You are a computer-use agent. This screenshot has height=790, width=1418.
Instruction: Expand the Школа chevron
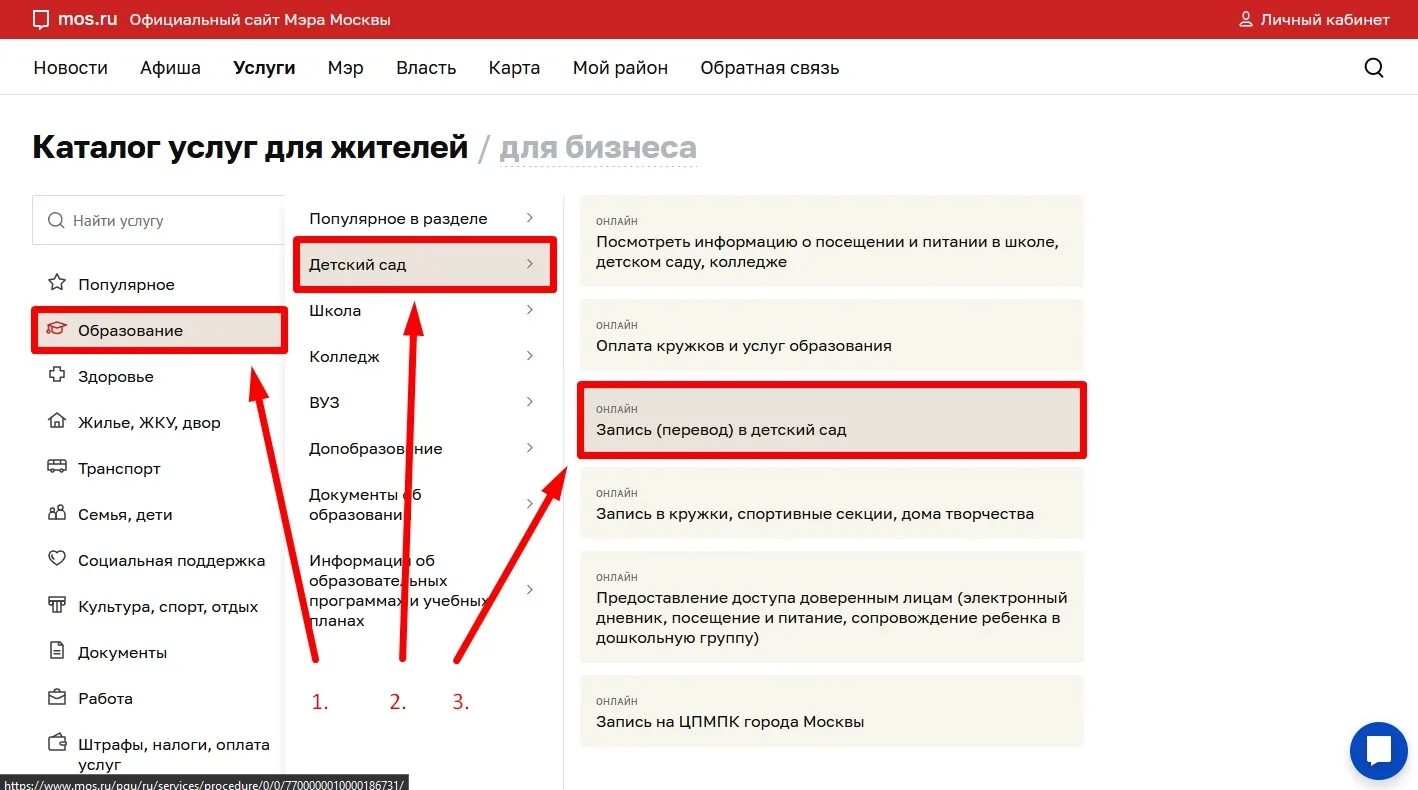[x=530, y=310]
